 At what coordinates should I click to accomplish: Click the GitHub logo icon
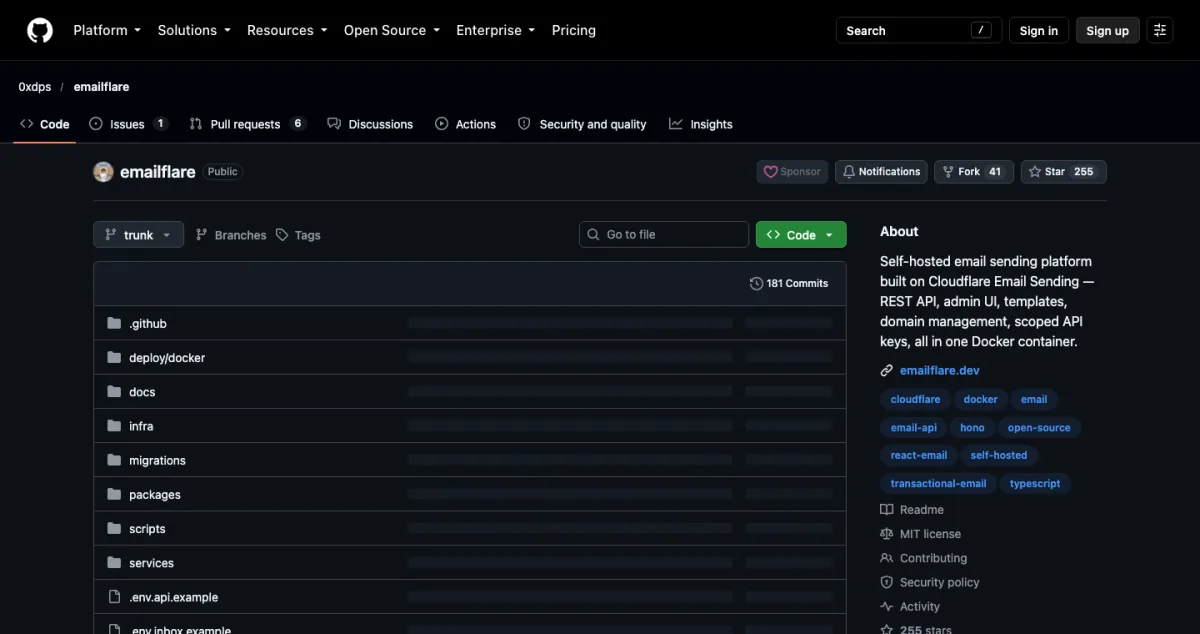(39, 30)
